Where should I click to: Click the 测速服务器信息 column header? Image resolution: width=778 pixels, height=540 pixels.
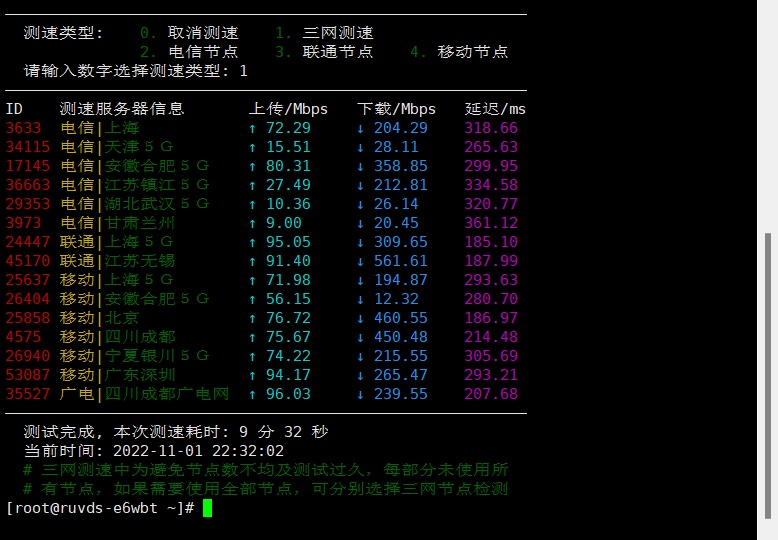pyautogui.click(x=122, y=109)
